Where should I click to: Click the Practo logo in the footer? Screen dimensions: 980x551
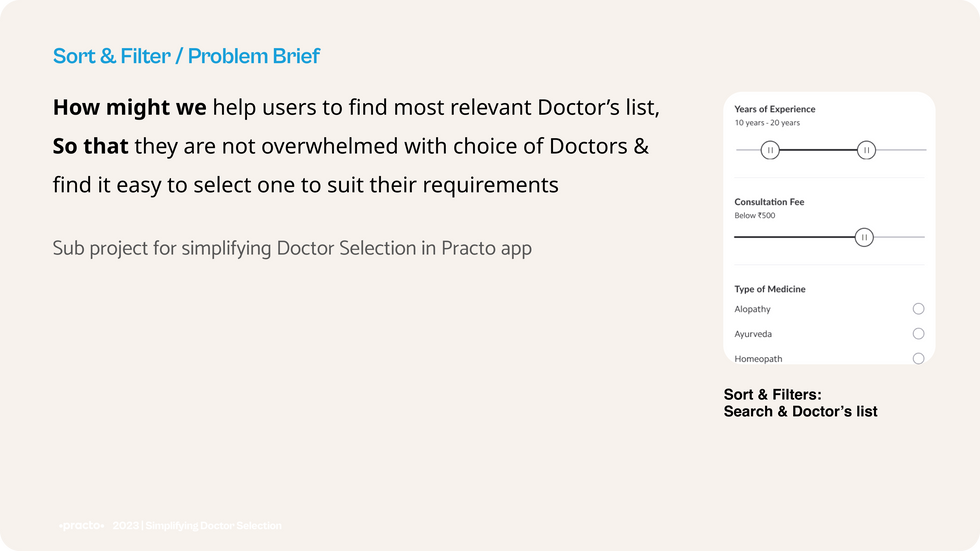pos(81,526)
